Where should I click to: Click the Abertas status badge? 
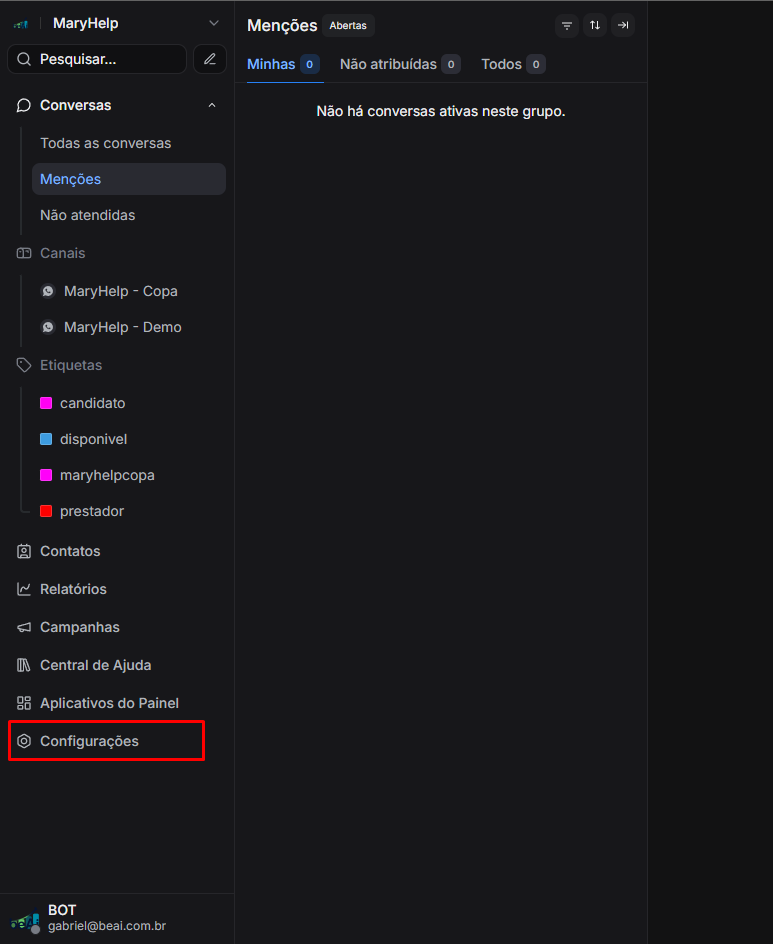point(348,26)
